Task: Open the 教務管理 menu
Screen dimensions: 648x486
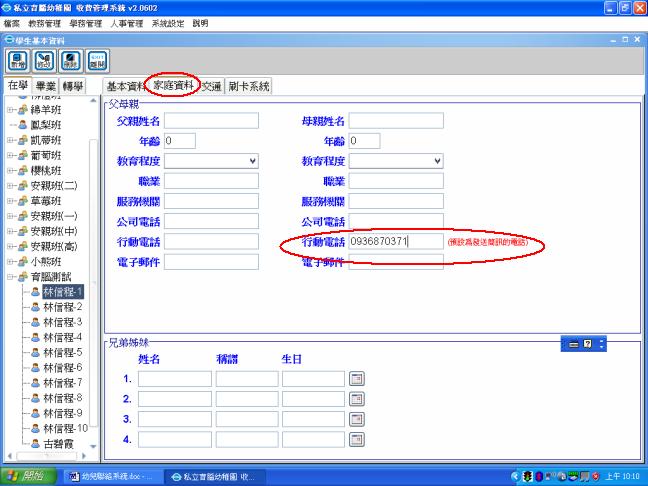Action: click(x=44, y=22)
